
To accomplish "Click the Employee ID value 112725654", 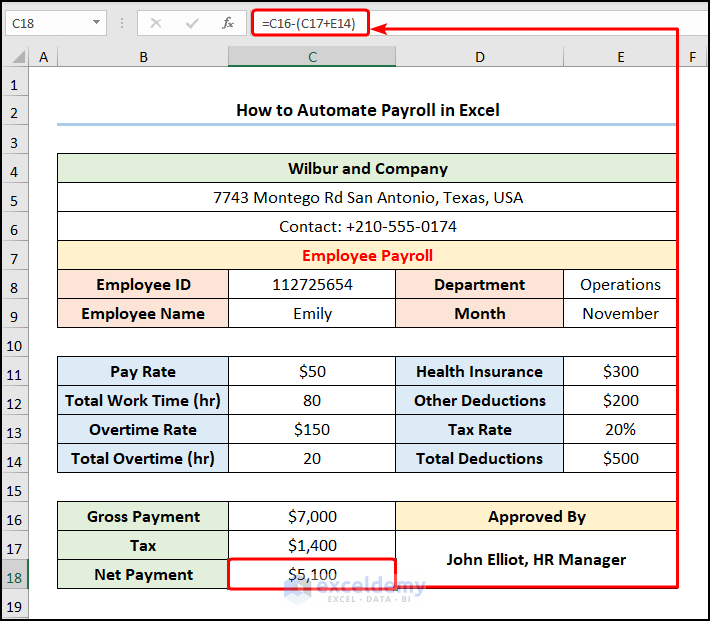I will [x=312, y=285].
